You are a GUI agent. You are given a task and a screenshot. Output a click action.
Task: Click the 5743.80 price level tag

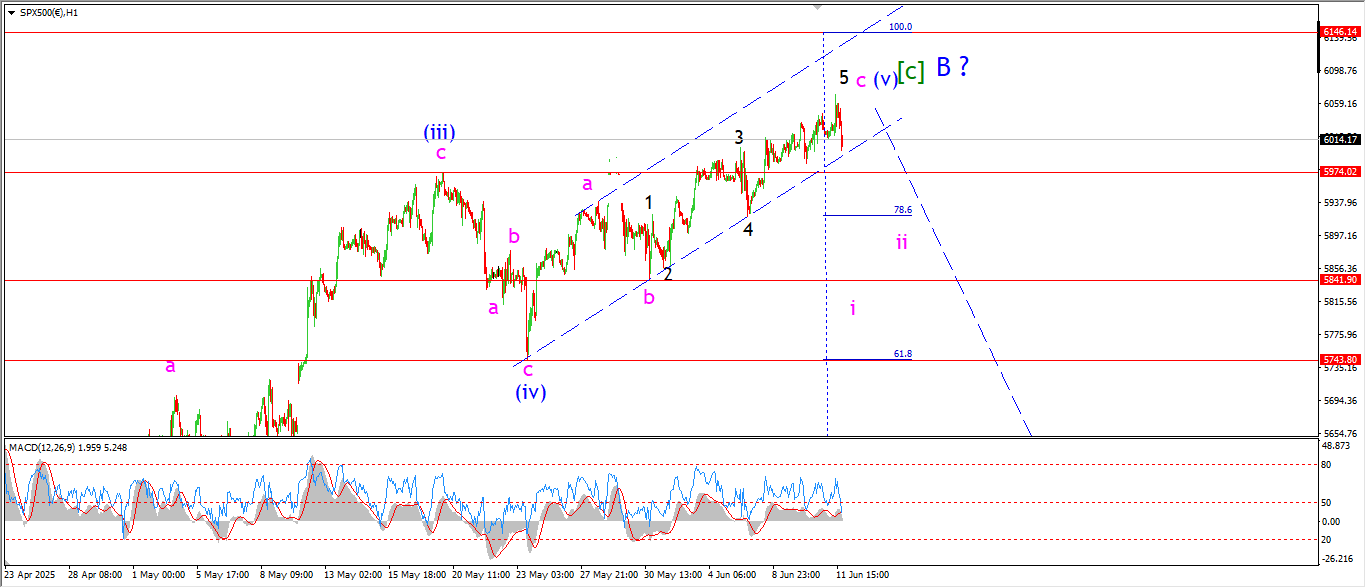[1339, 360]
